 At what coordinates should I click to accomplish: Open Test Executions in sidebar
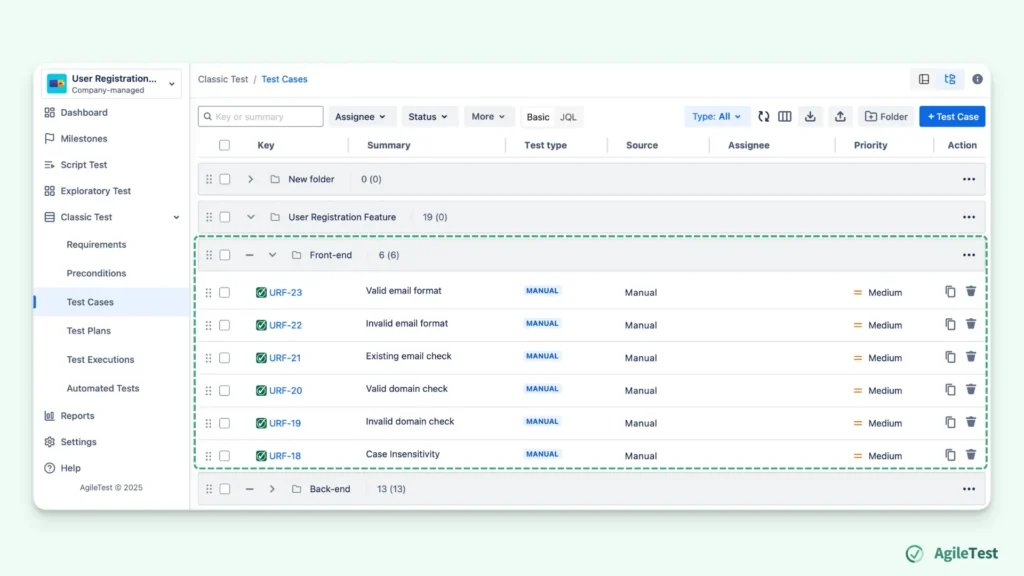pyautogui.click(x=100, y=359)
